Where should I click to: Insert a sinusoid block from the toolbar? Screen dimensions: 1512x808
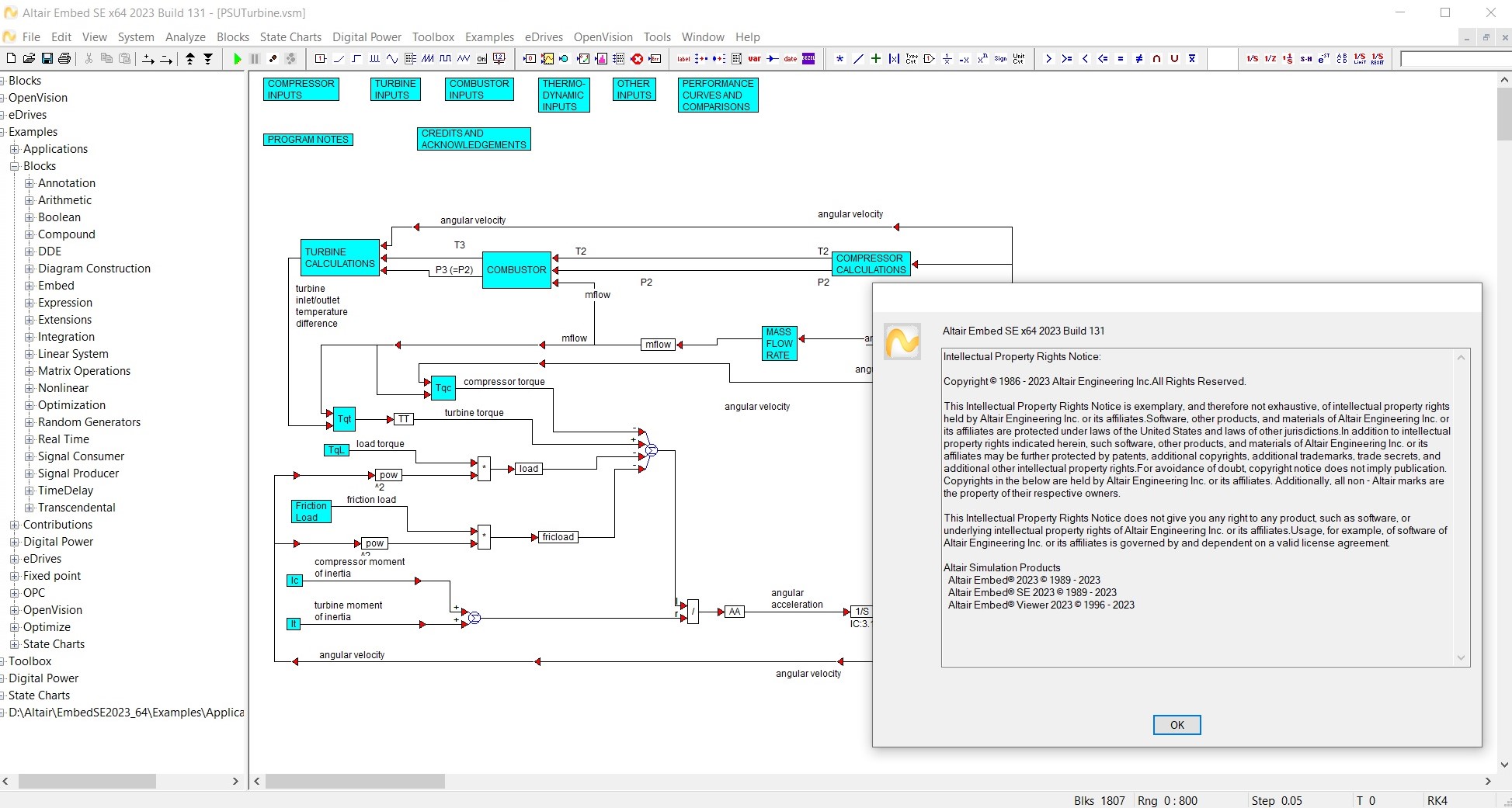tap(392, 58)
